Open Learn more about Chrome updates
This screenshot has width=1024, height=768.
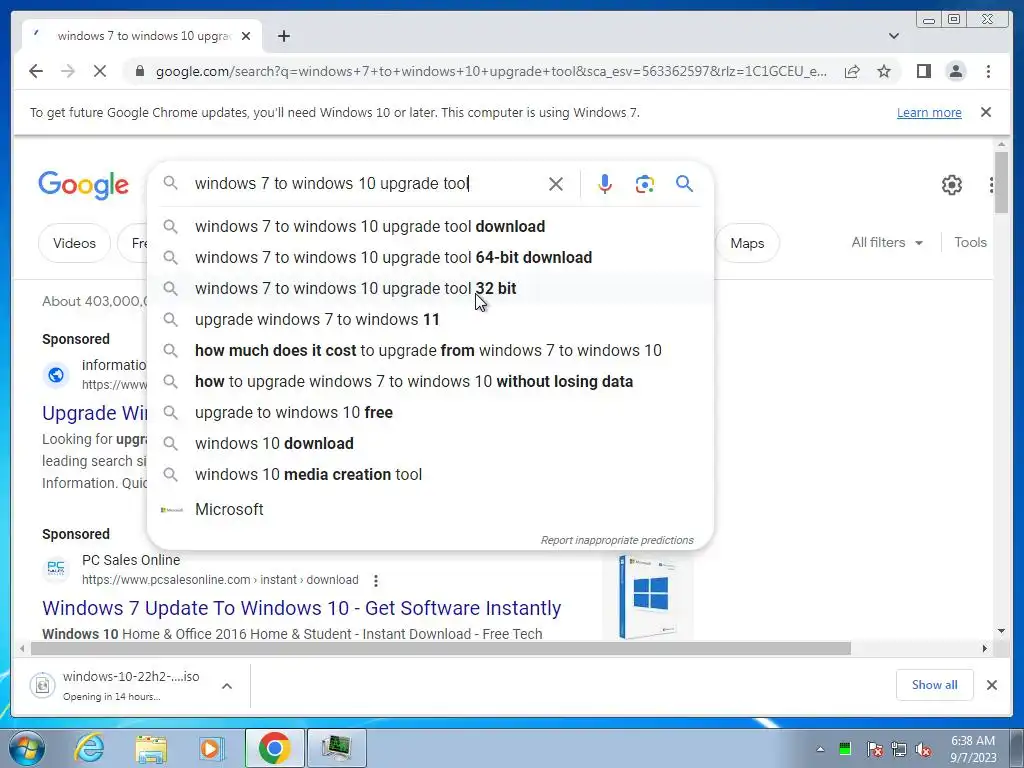[x=929, y=112]
